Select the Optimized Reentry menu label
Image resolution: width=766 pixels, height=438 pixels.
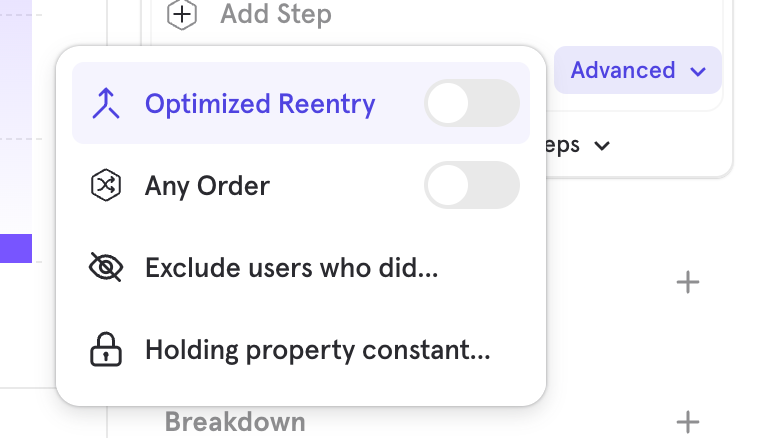(x=260, y=104)
